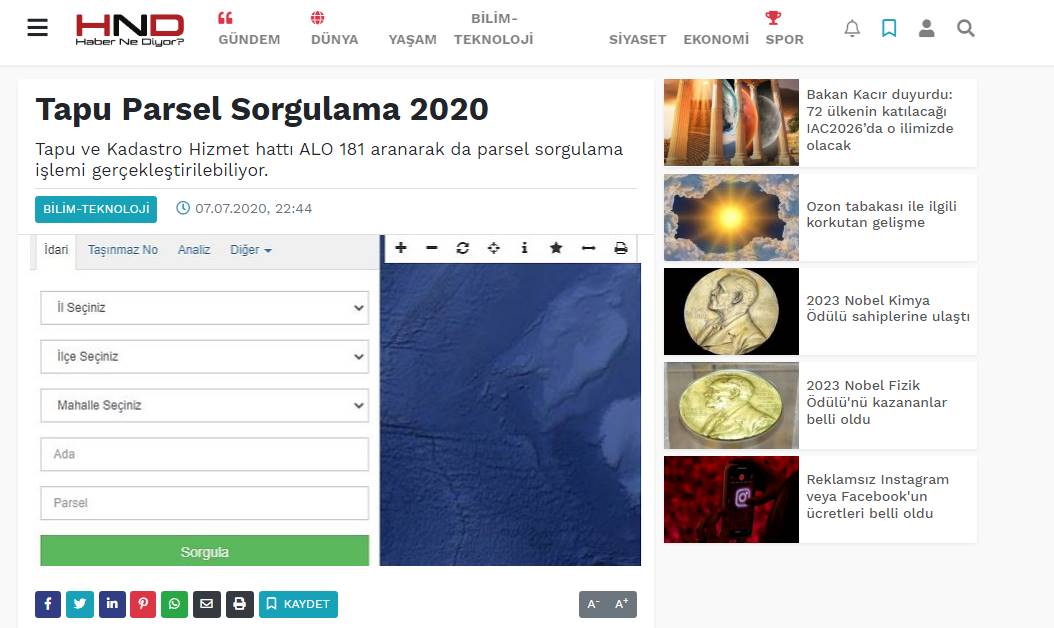Open site search with the magnifier icon
This screenshot has height=628, width=1054.
pyautogui.click(x=965, y=28)
